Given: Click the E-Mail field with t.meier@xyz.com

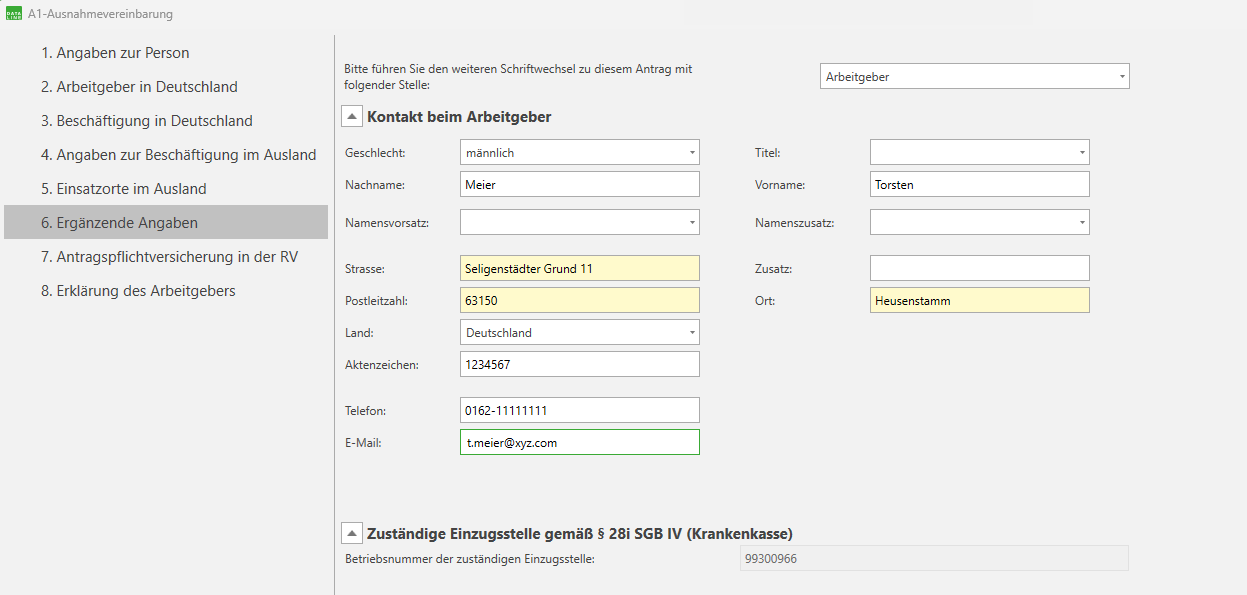Looking at the screenshot, I should pyautogui.click(x=580, y=441).
